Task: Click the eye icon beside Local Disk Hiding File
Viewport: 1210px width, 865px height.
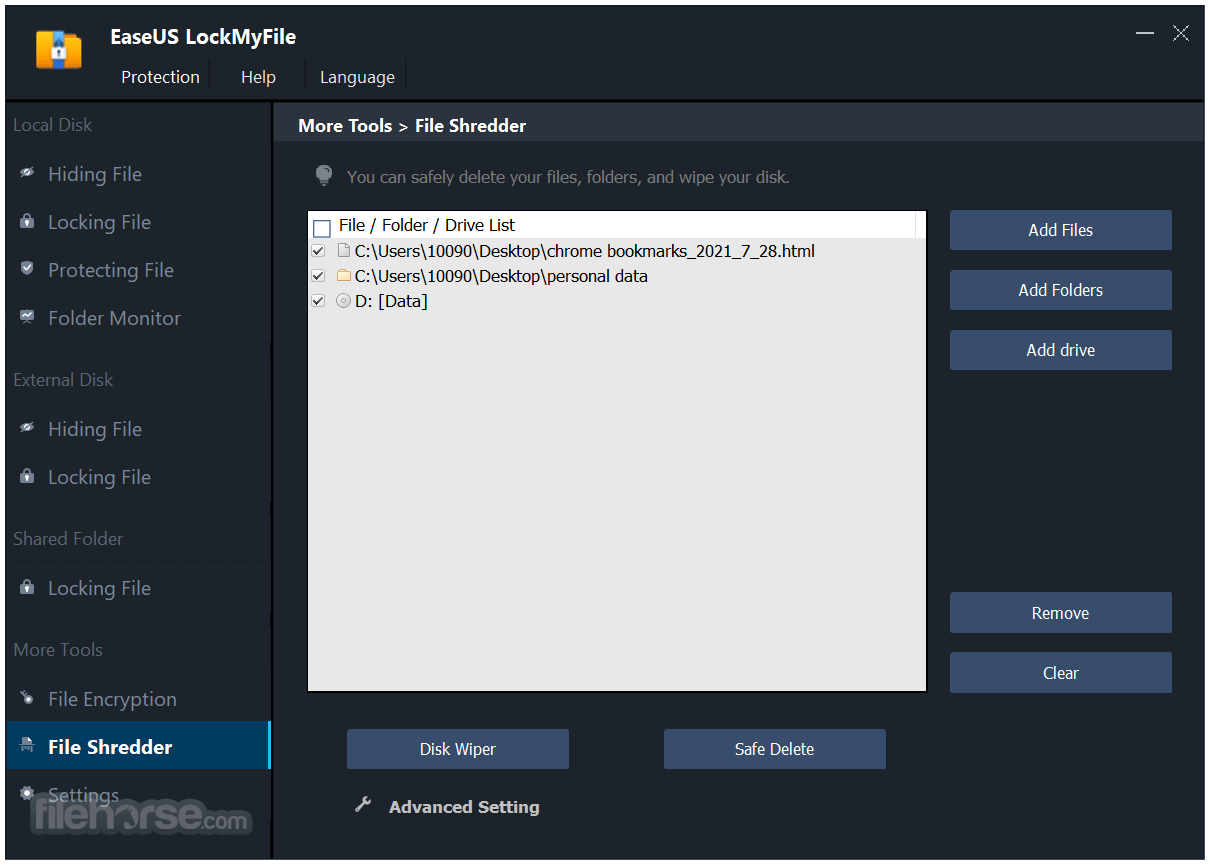Action: point(27,173)
